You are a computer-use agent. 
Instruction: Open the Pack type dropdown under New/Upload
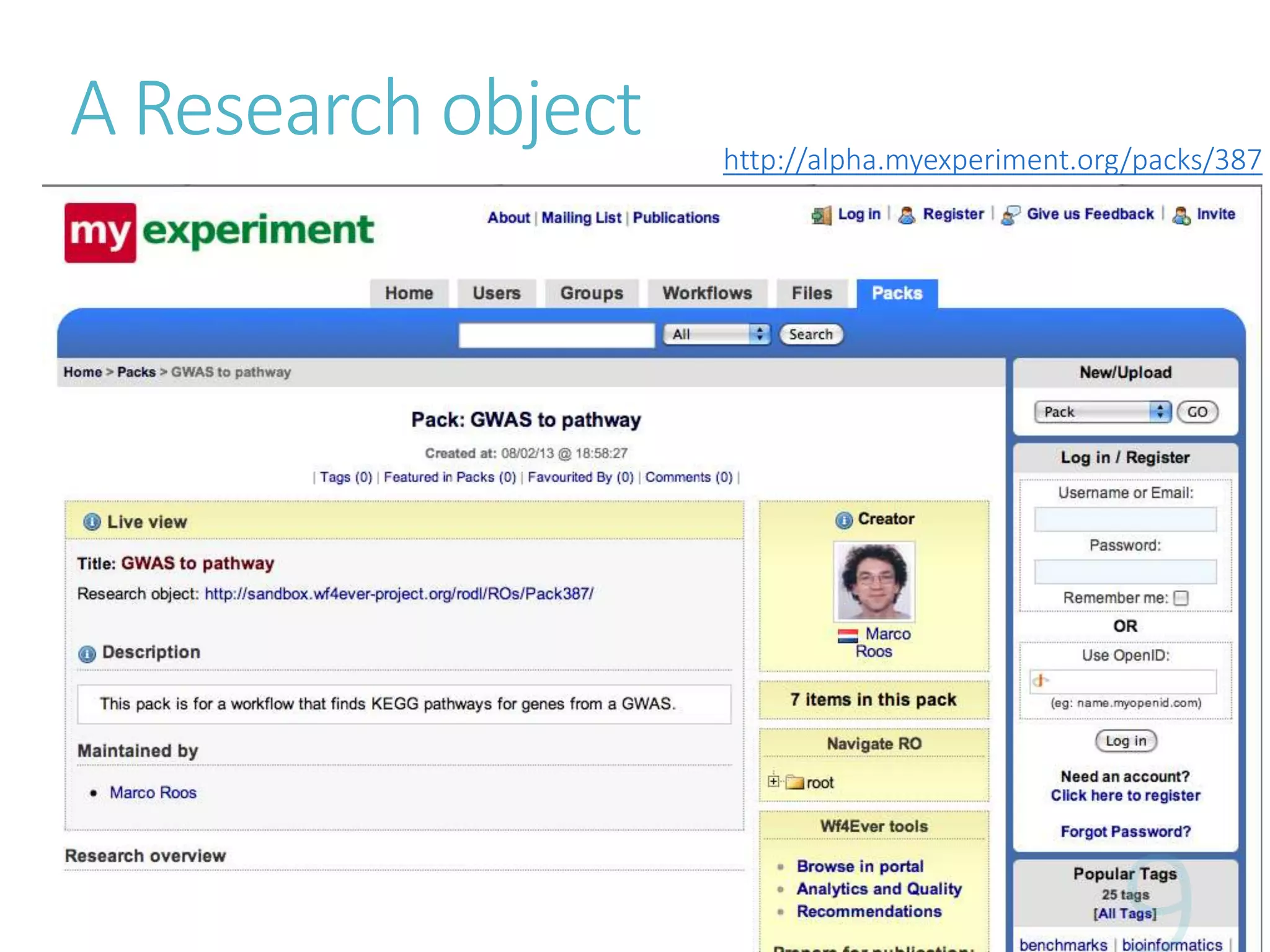[1103, 412]
